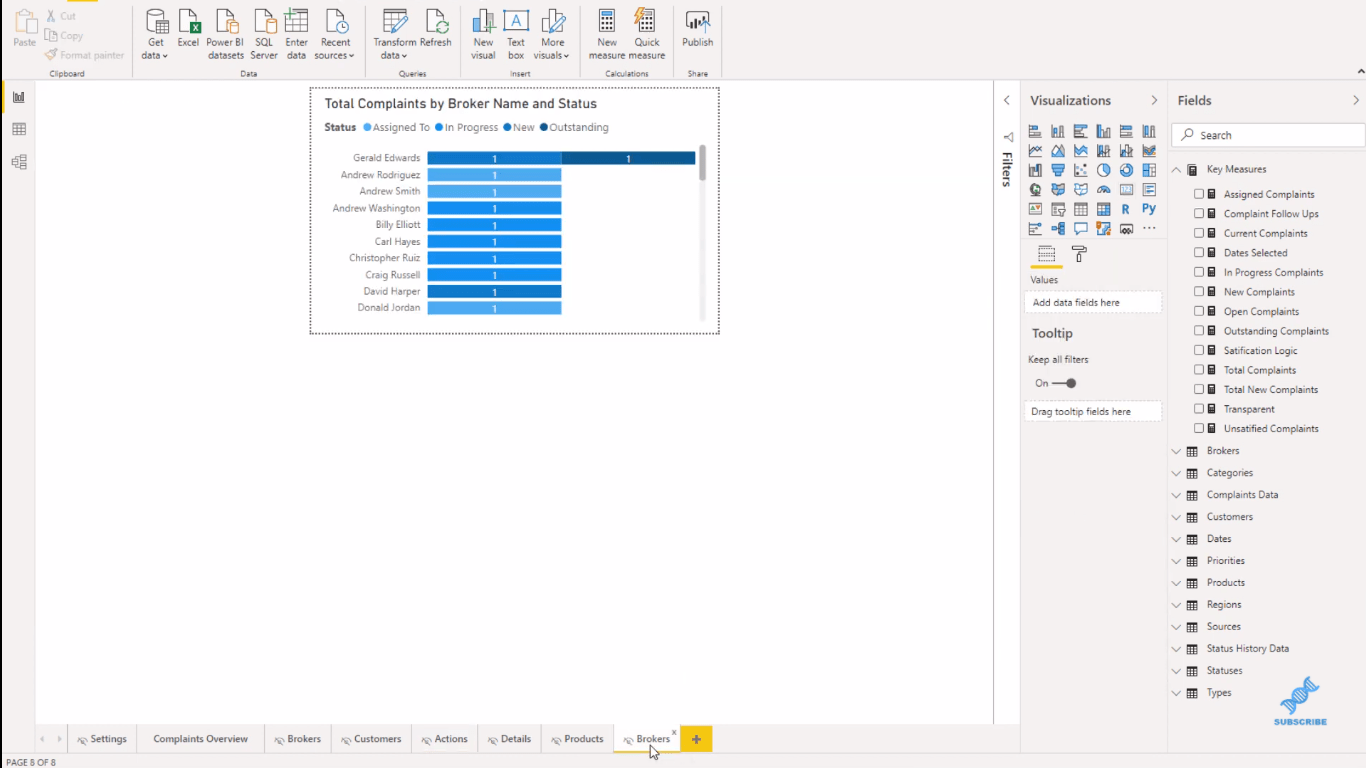
Task: Expand the Complaints Data table
Action: click(1177, 495)
